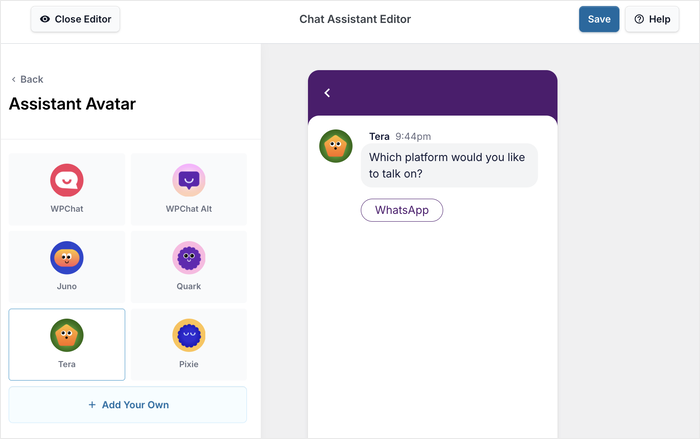700x439 pixels.
Task: Click the chat message bubble
Action: pos(449,165)
